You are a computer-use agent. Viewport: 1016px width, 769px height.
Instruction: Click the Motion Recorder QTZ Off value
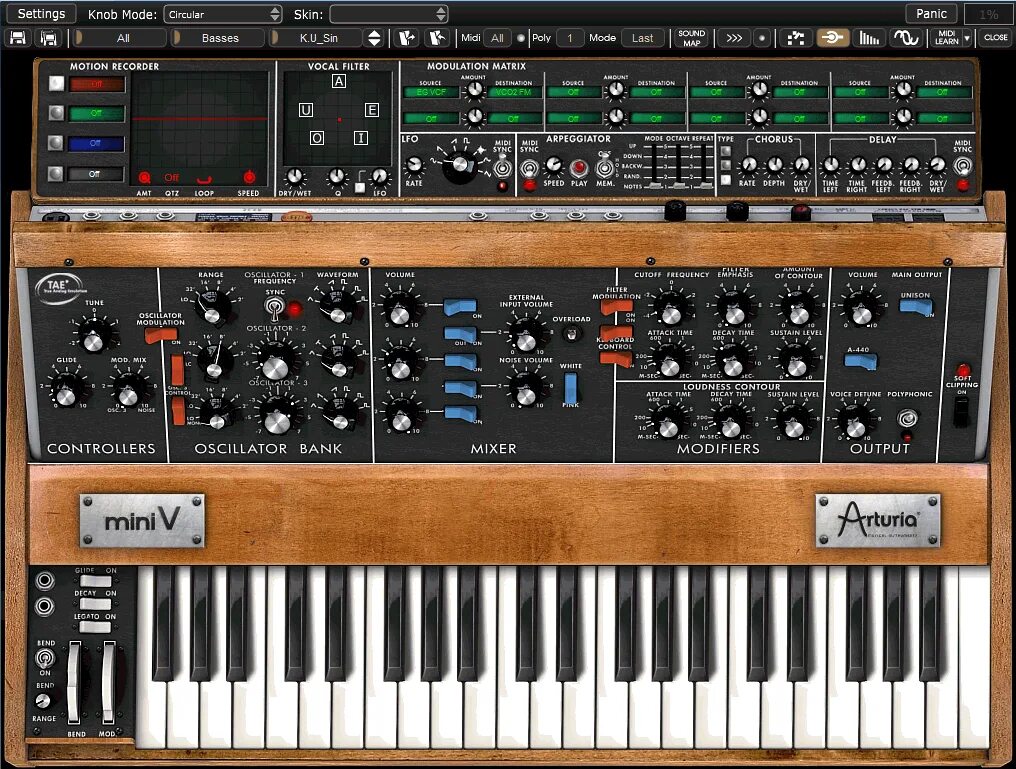[171, 178]
